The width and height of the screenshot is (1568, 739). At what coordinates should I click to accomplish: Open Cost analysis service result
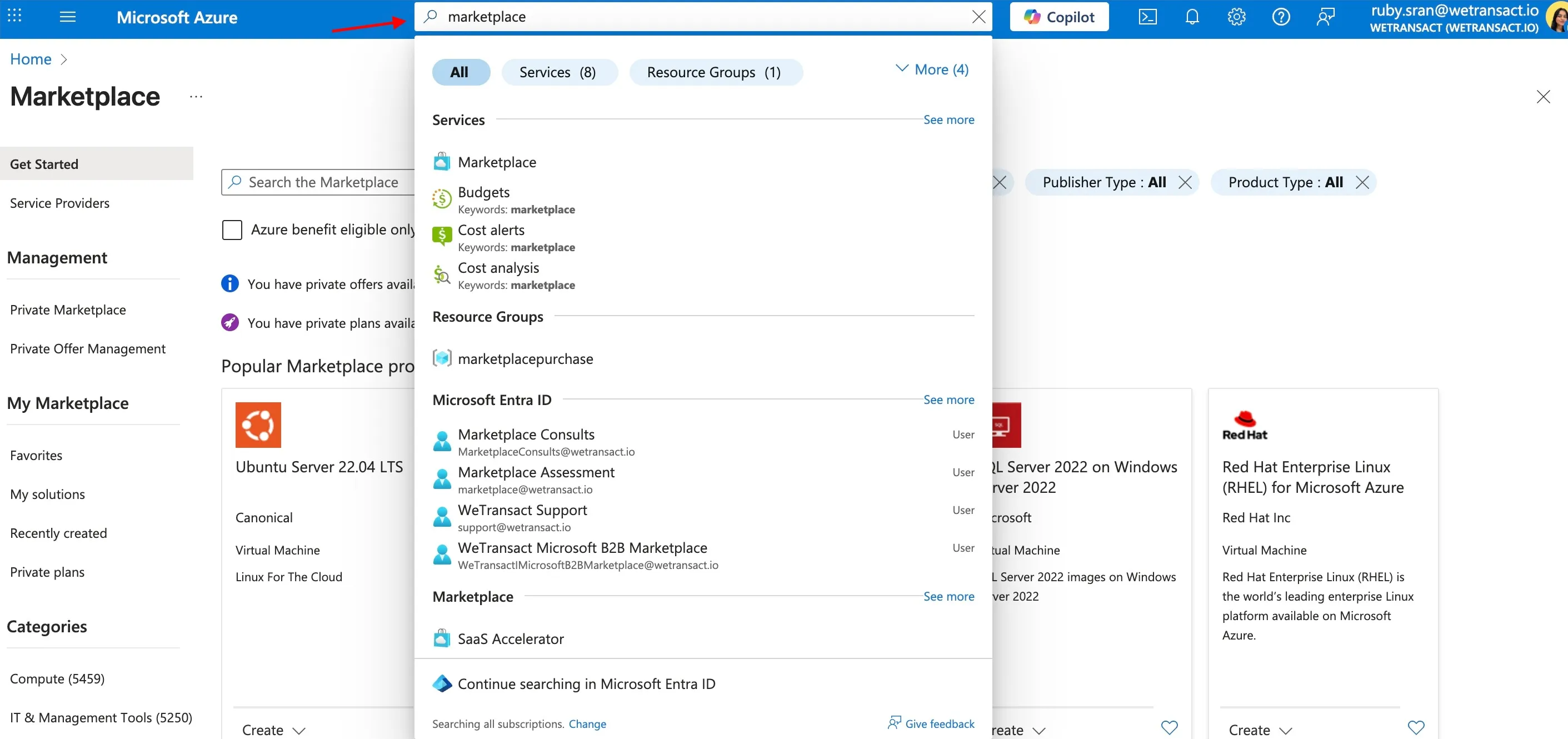tap(703, 276)
